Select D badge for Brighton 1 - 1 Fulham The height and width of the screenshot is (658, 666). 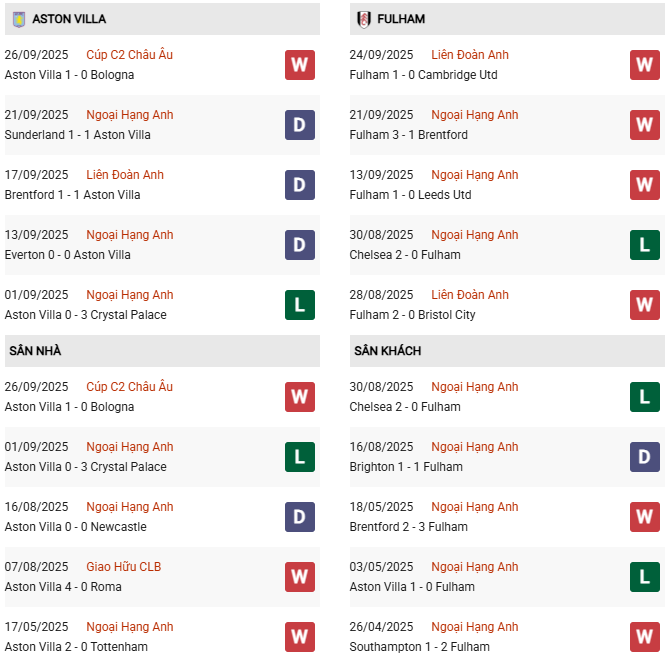click(x=644, y=457)
